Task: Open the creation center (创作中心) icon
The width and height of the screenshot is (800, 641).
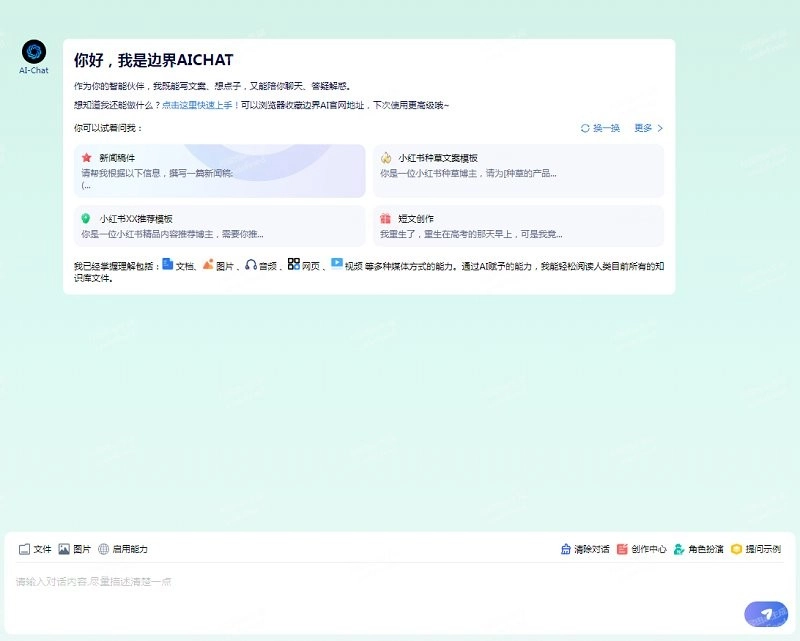Action: click(x=622, y=549)
